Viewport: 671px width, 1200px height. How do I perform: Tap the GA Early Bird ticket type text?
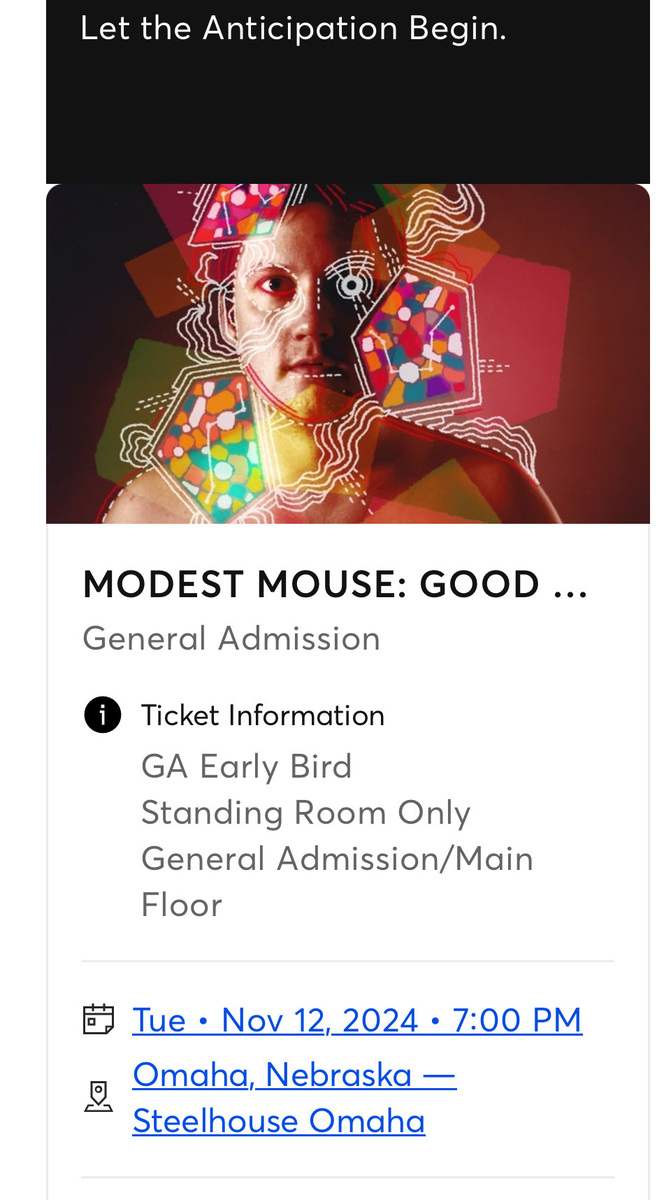(x=246, y=767)
